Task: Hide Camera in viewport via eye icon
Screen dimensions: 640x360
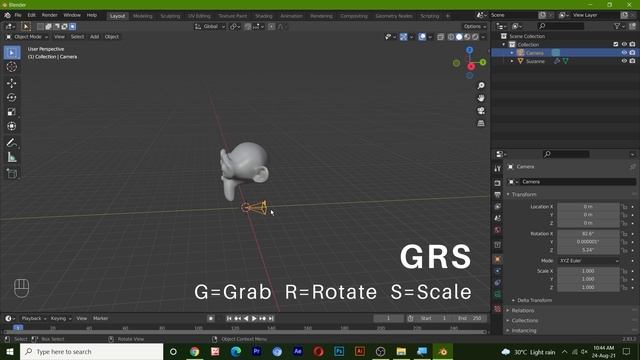Action: click(624, 53)
